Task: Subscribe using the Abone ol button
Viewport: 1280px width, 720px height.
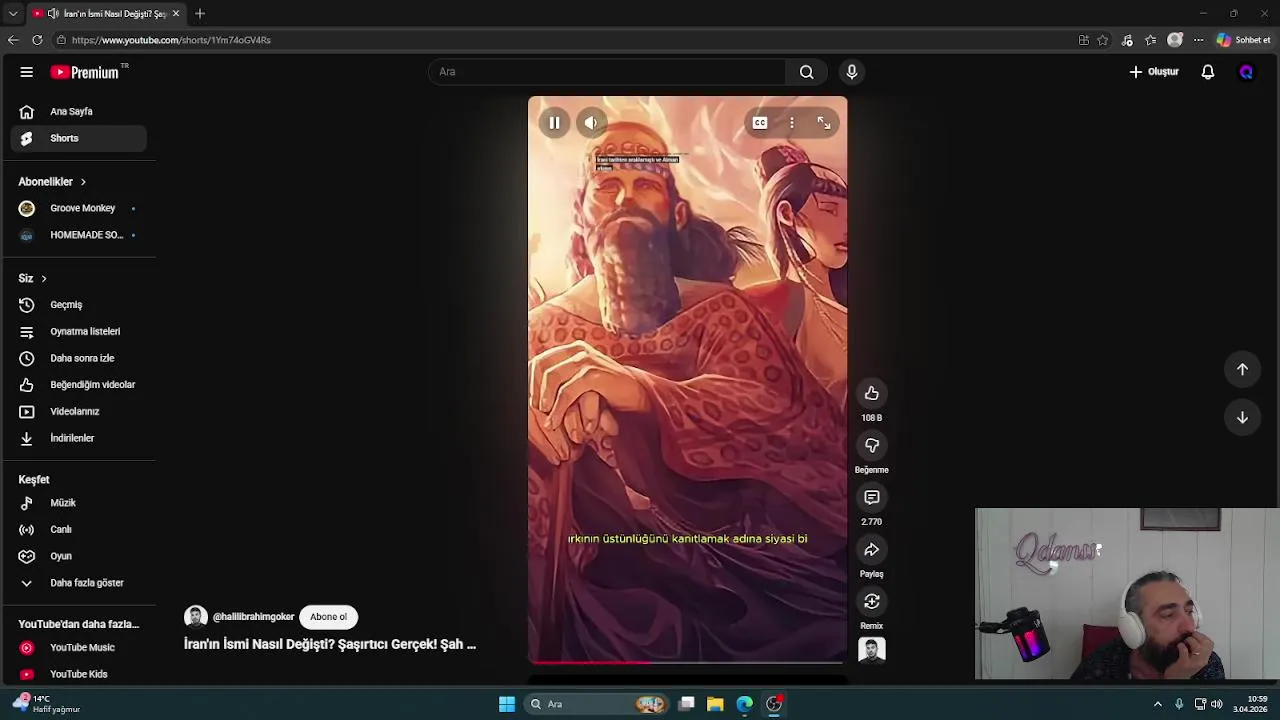Action: coord(328,617)
